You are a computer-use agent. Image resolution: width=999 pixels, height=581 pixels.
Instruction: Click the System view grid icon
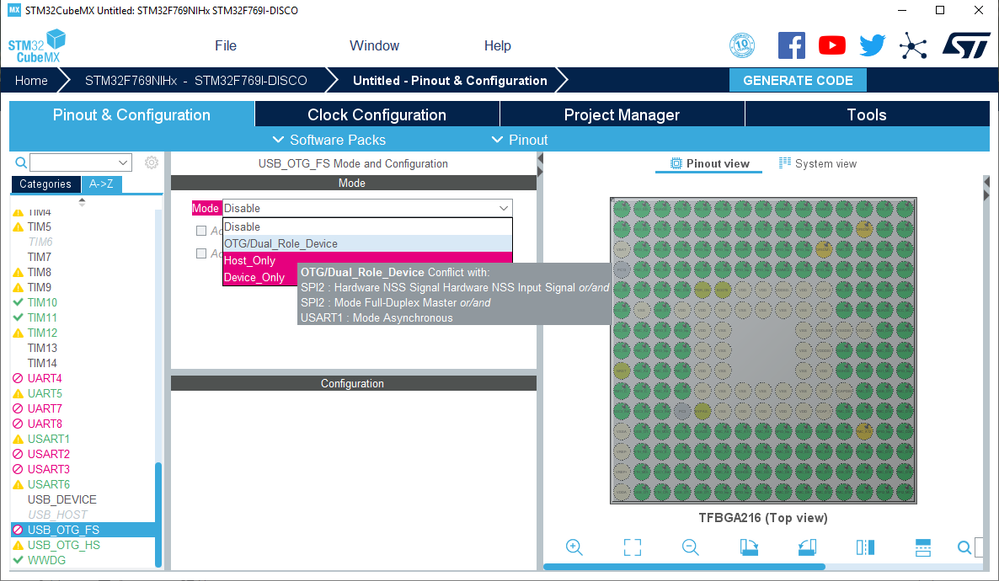pyautogui.click(x=785, y=163)
